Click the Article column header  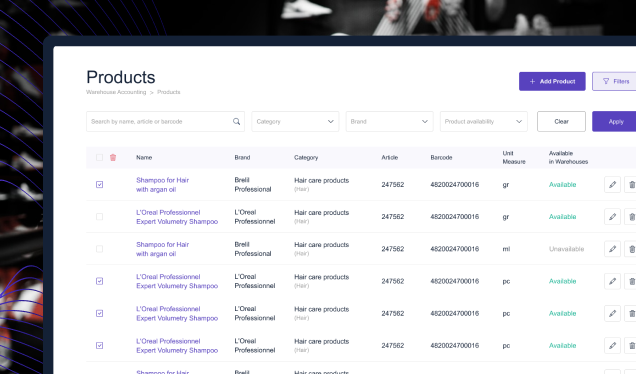pos(389,157)
